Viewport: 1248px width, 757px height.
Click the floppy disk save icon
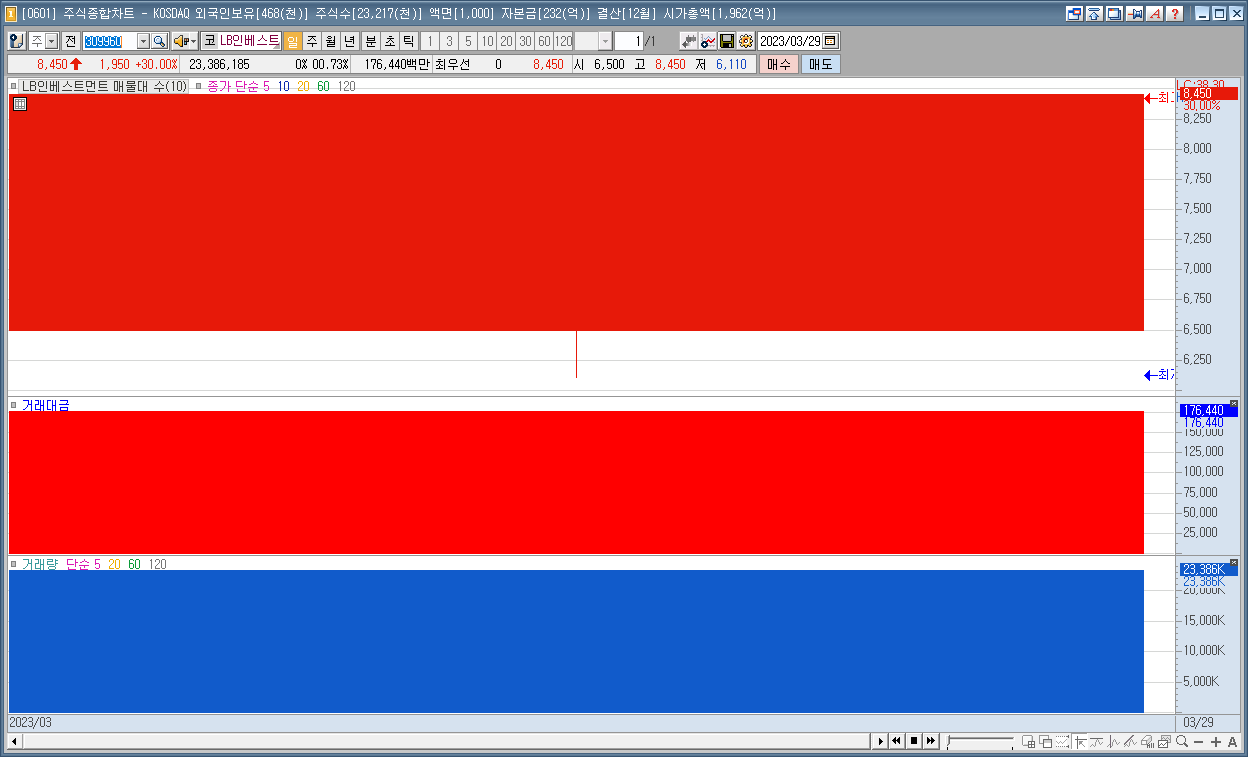[x=727, y=41]
